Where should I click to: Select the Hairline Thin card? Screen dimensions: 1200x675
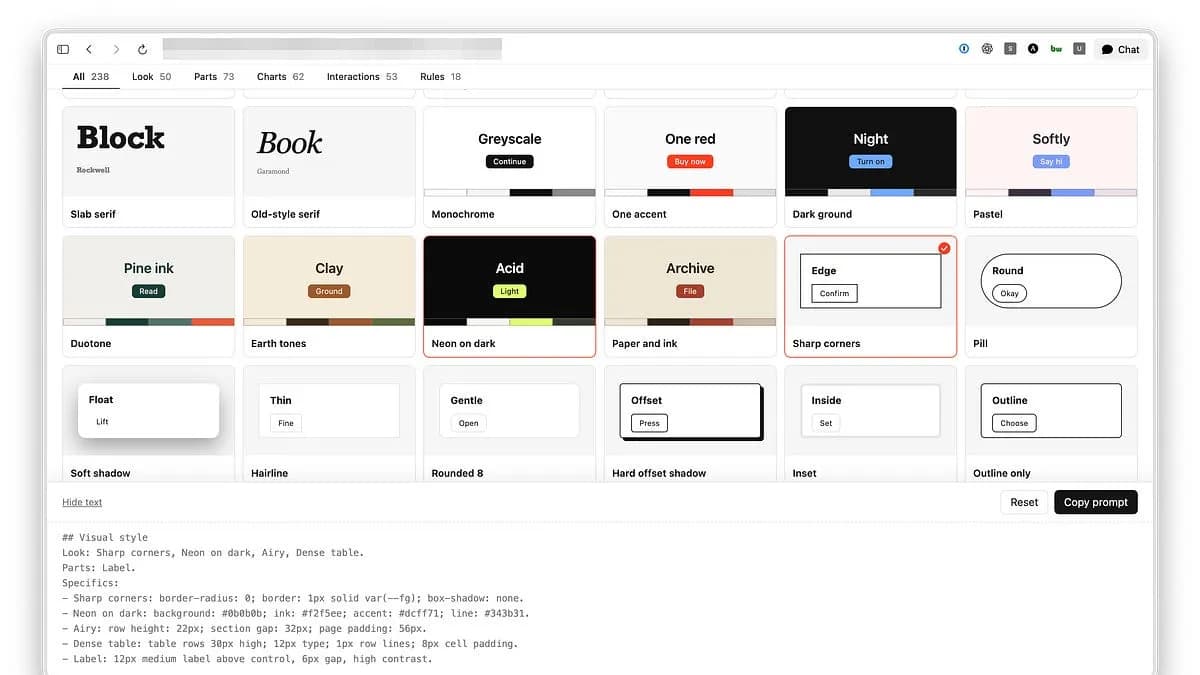[329, 425]
